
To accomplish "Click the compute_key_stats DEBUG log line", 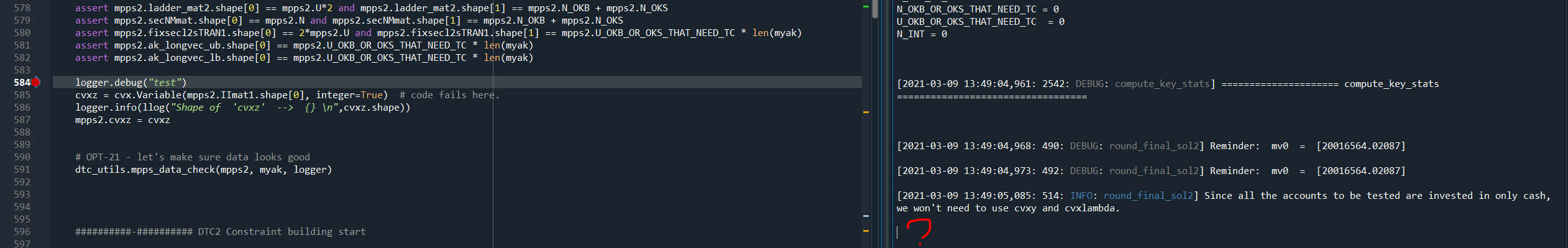I will 1168,90.
